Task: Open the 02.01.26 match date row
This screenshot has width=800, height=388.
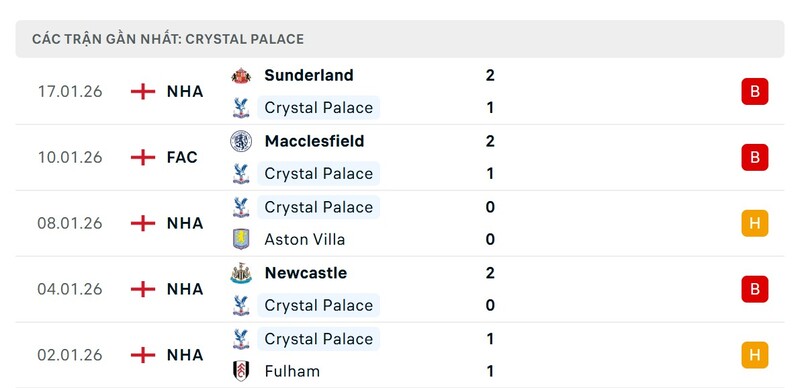Action: [x=400, y=355]
